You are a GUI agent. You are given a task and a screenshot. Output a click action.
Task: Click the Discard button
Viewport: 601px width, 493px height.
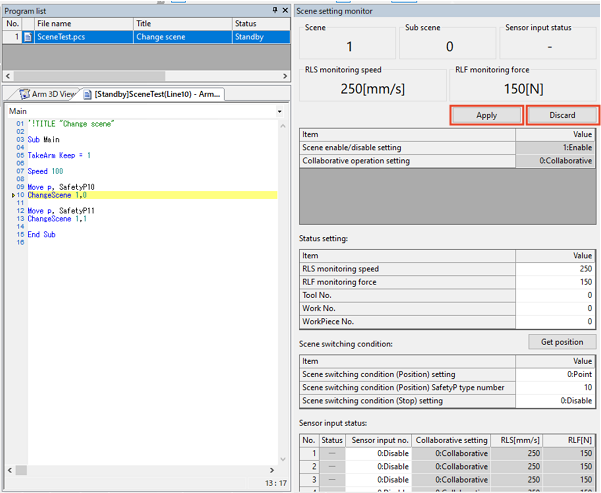[x=562, y=115]
